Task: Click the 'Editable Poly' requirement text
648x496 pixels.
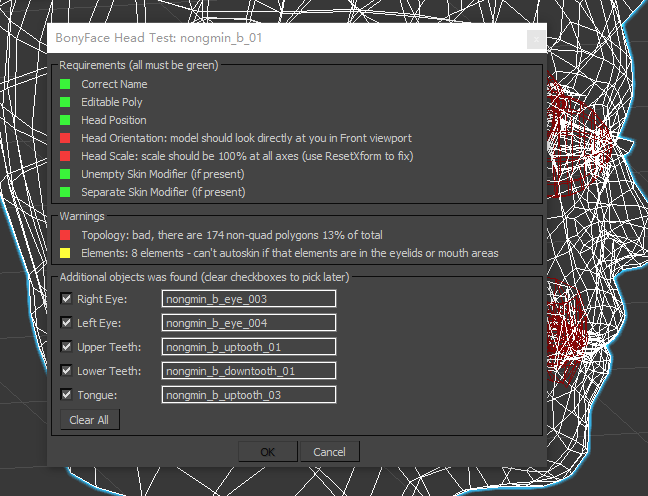Action: [112, 102]
